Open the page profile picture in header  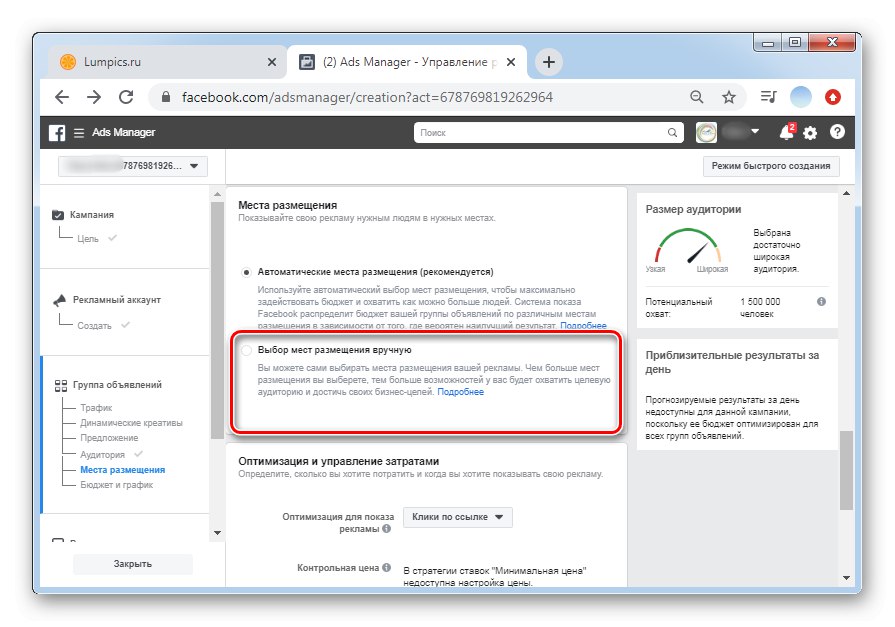click(x=706, y=132)
